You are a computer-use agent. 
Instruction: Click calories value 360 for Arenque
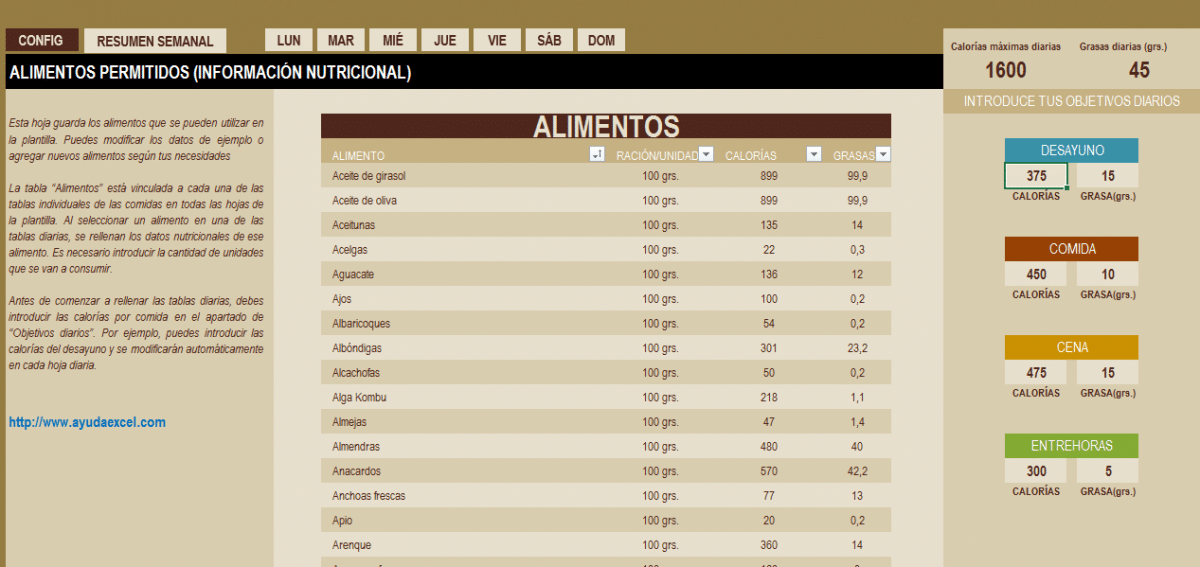pyautogui.click(x=769, y=545)
